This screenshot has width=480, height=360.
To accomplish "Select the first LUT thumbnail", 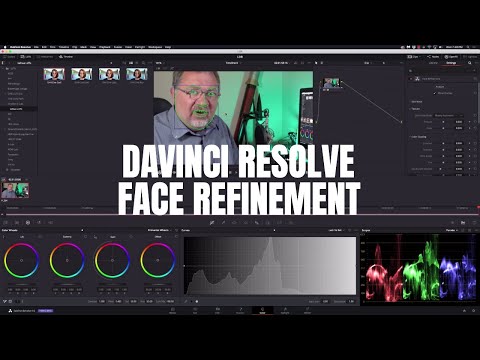I will (x=54, y=74).
